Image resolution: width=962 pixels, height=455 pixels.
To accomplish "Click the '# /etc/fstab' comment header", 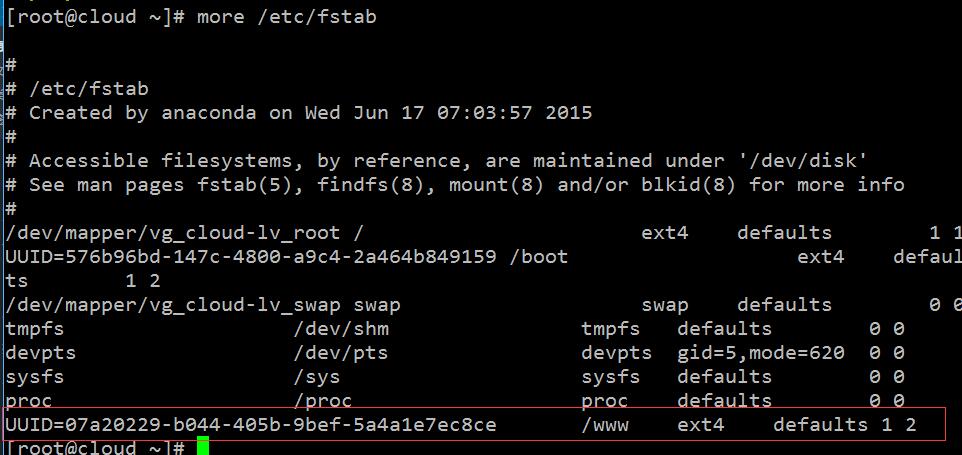I will (77, 90).
